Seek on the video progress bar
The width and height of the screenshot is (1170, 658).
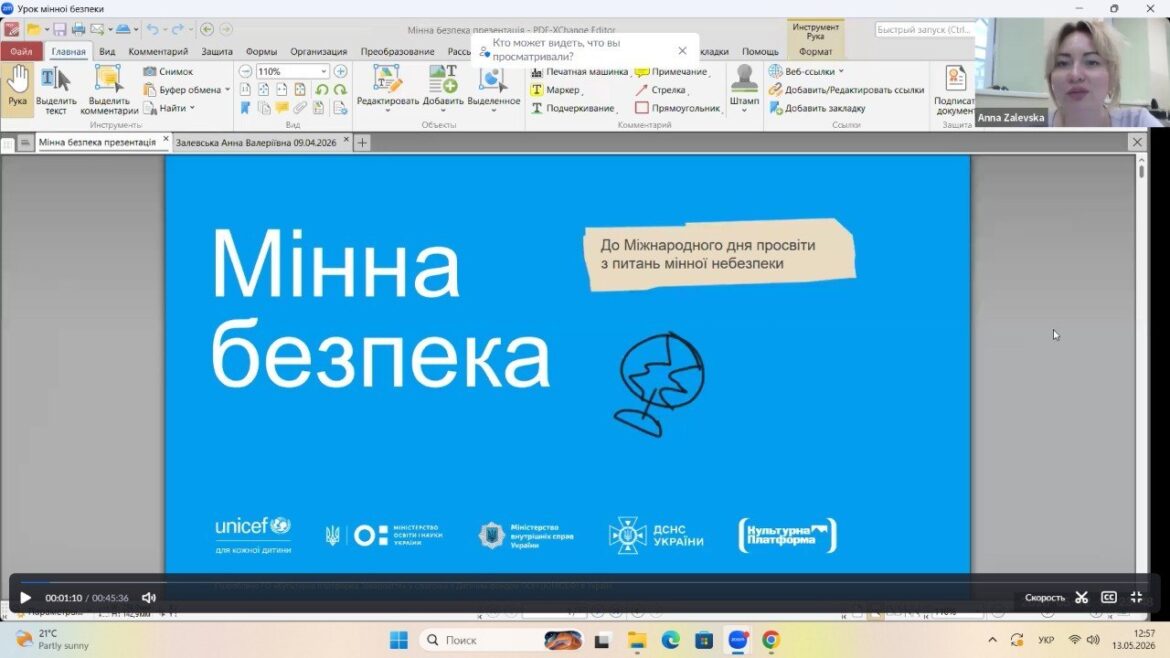pos(584,582)
